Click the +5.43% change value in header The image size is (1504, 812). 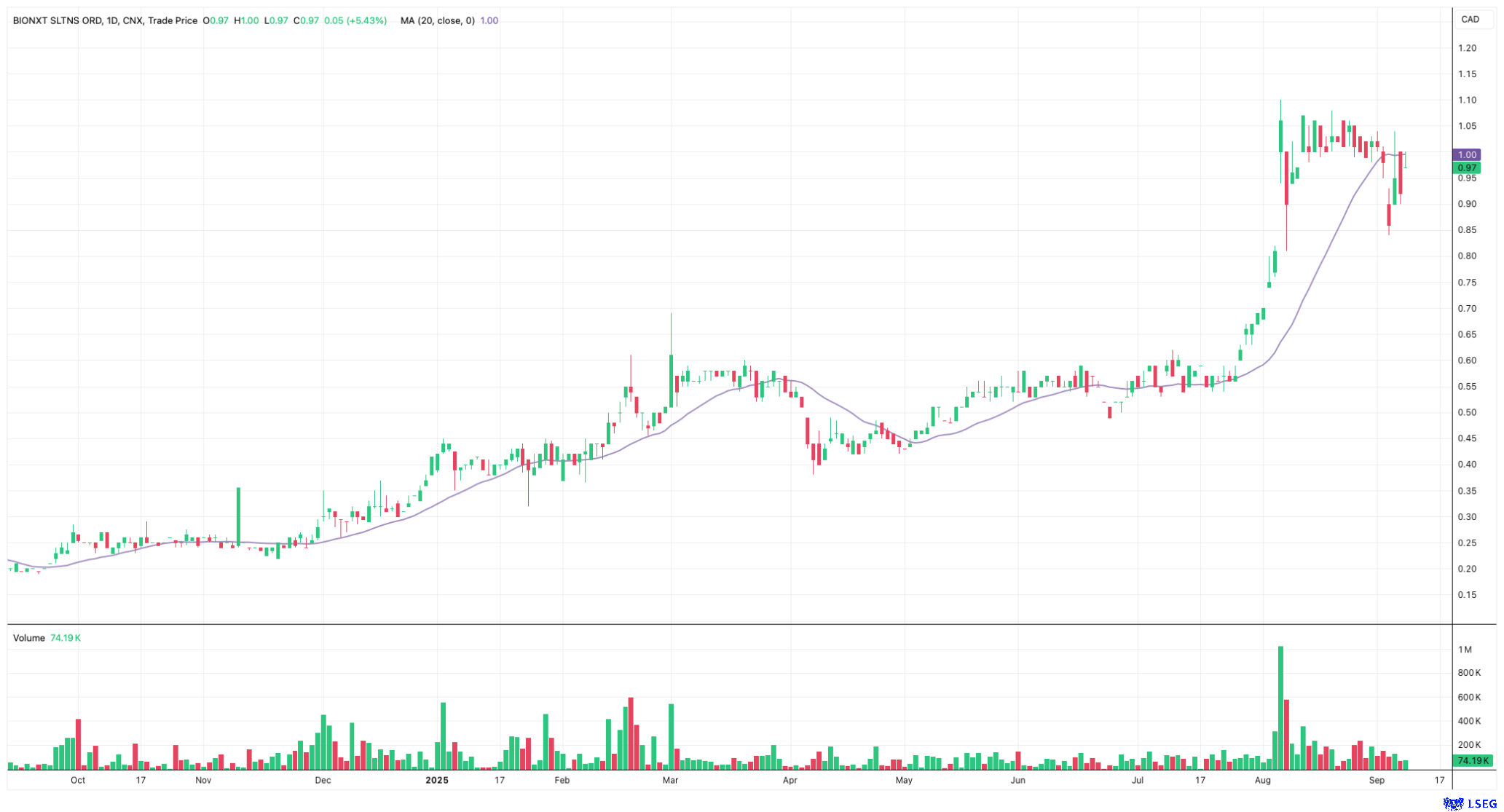[x=366, y=20]
